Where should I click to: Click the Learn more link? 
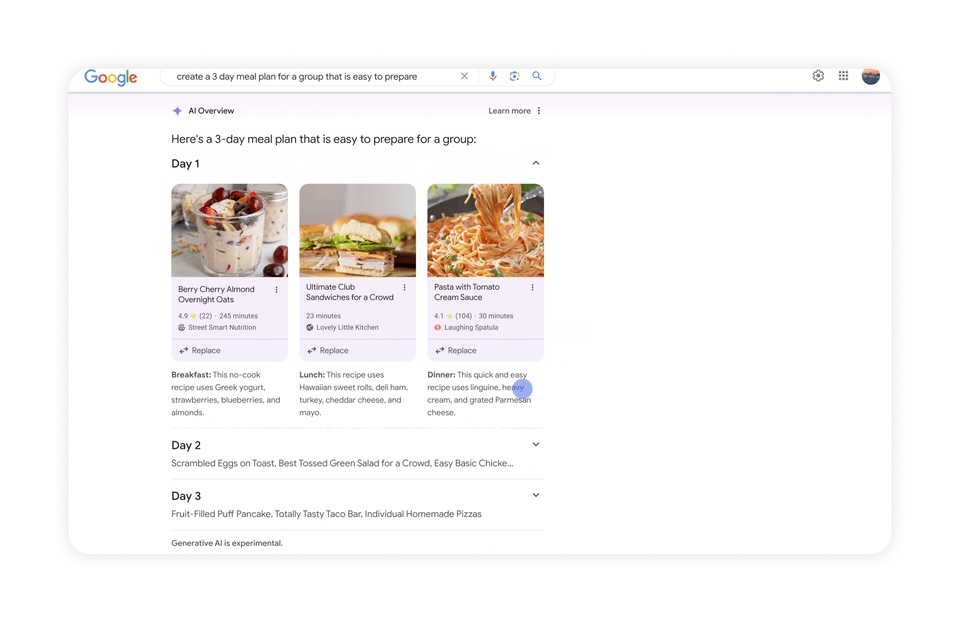[509, 111]
